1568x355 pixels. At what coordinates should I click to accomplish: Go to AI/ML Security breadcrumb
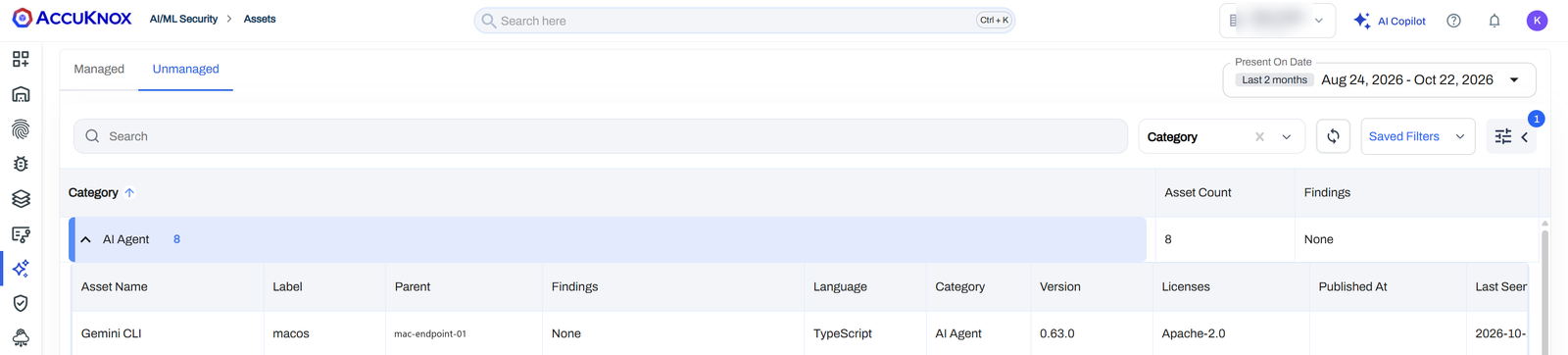tap(183, 19)
